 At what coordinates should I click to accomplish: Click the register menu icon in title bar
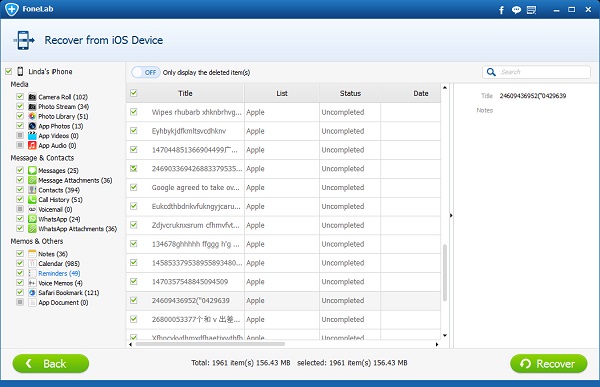[532, 10]
